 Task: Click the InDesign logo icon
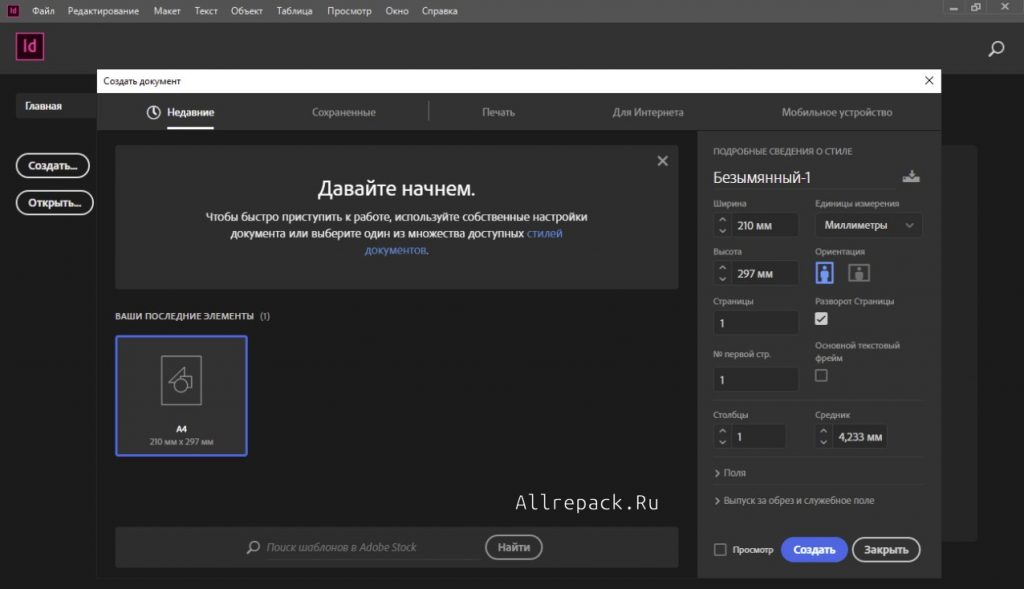tap(30, 47)
